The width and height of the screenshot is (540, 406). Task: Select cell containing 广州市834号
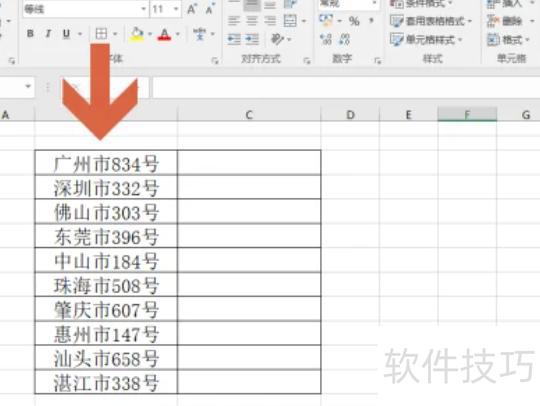pyautogui.click(x=106, y=163)
